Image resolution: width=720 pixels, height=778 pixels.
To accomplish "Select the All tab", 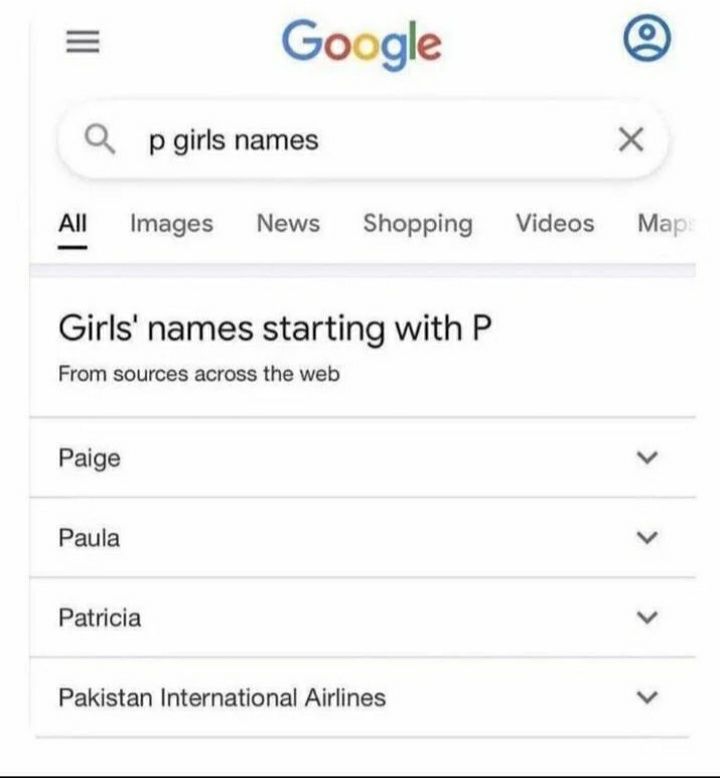I will point(72,224).
